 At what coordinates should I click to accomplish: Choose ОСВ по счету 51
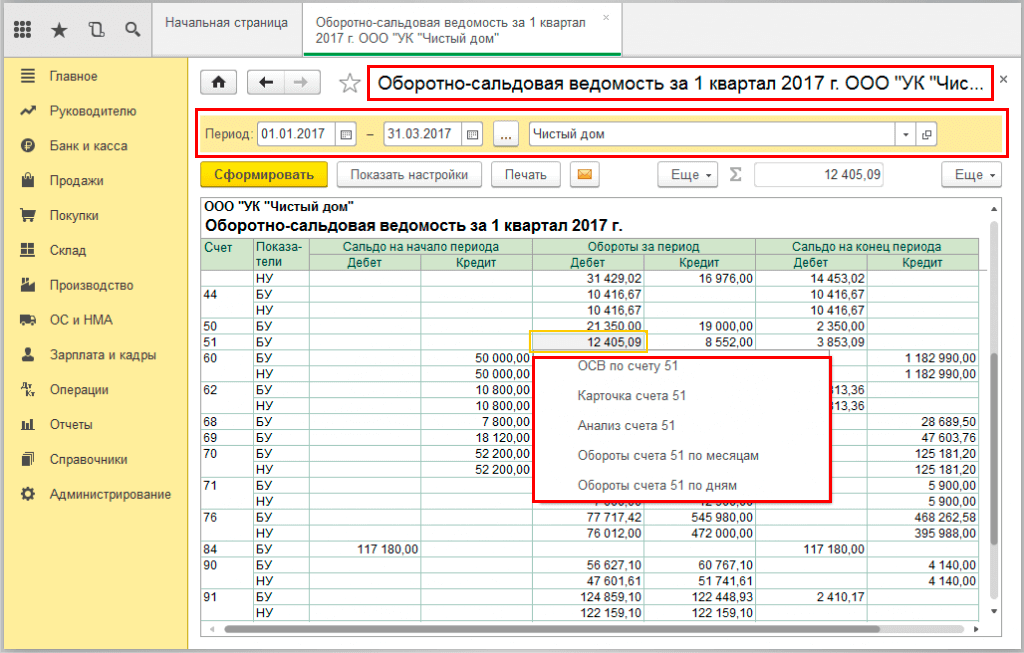pos(628,366)
